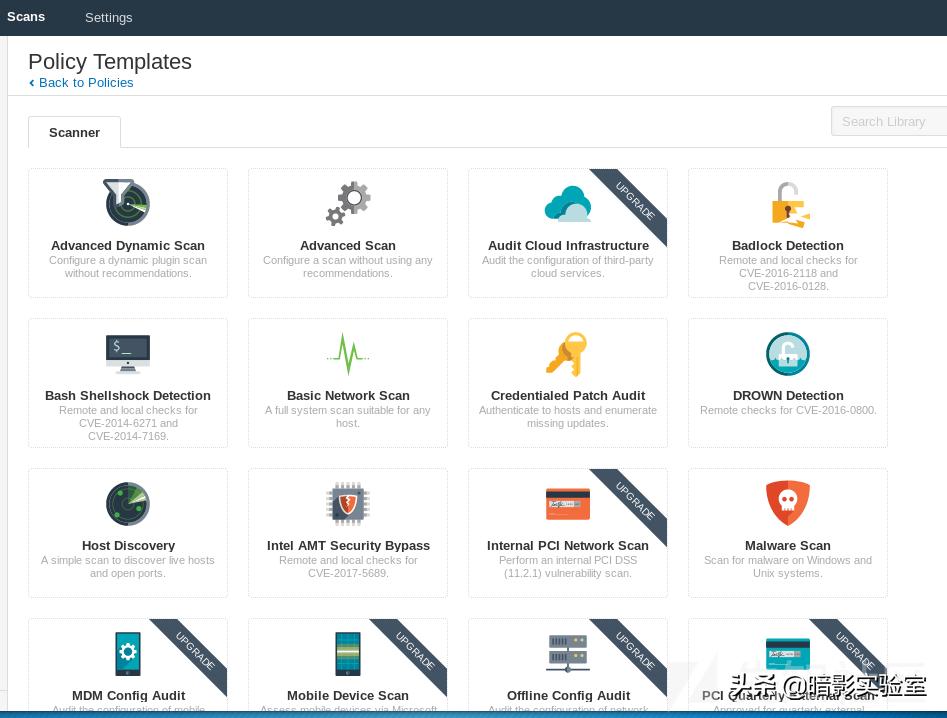The width and height of the screenshot is (947, 718).
Task: Click the Credentialed Patch Audit keys icon
Action: pos(567,354)
